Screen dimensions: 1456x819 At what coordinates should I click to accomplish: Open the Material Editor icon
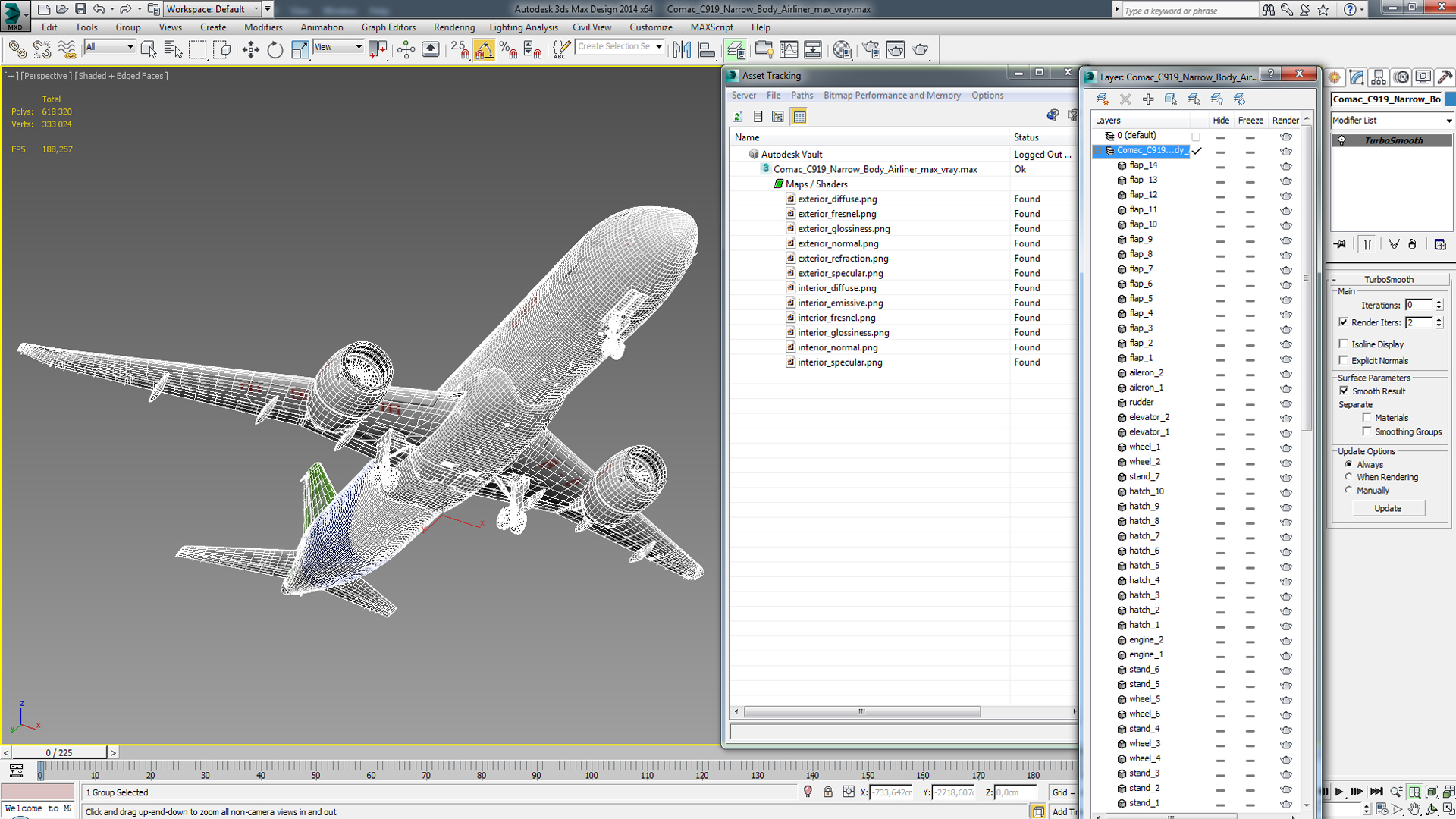[842, 50]
